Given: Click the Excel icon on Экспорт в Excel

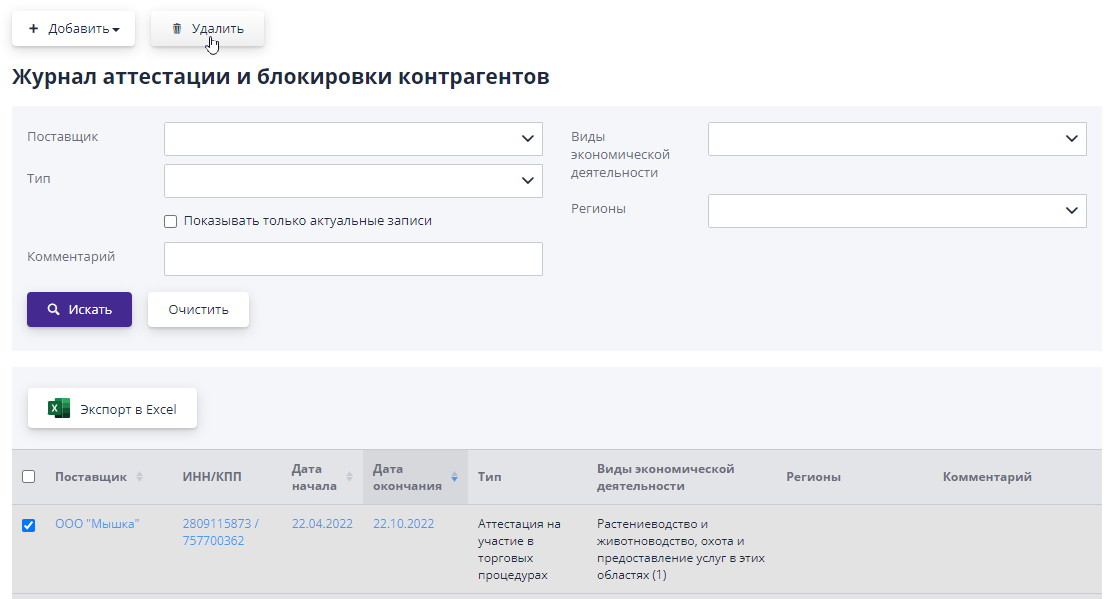Looking at the screenshot, I should click(58, 408).
